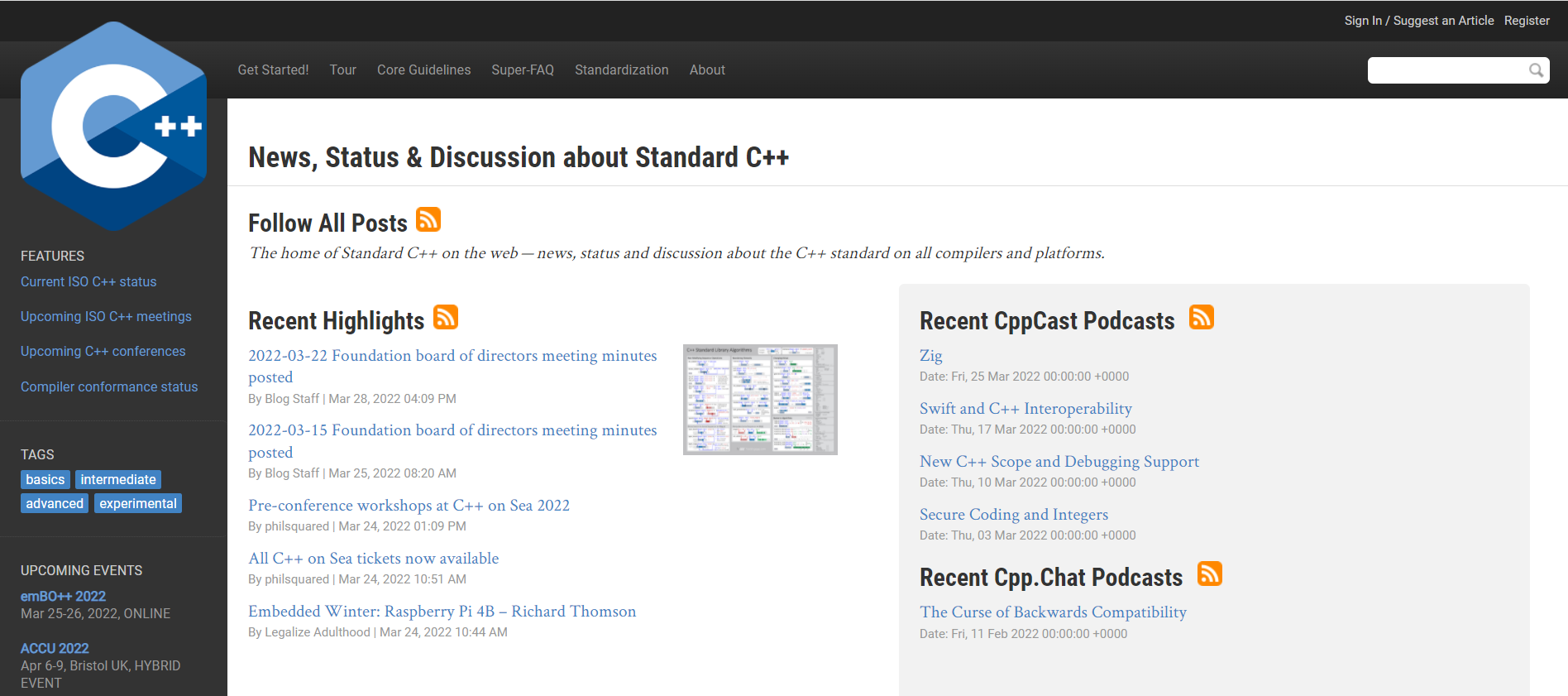Open the Tour menu item
1568x696 pixels.
[x=342, y=70]
